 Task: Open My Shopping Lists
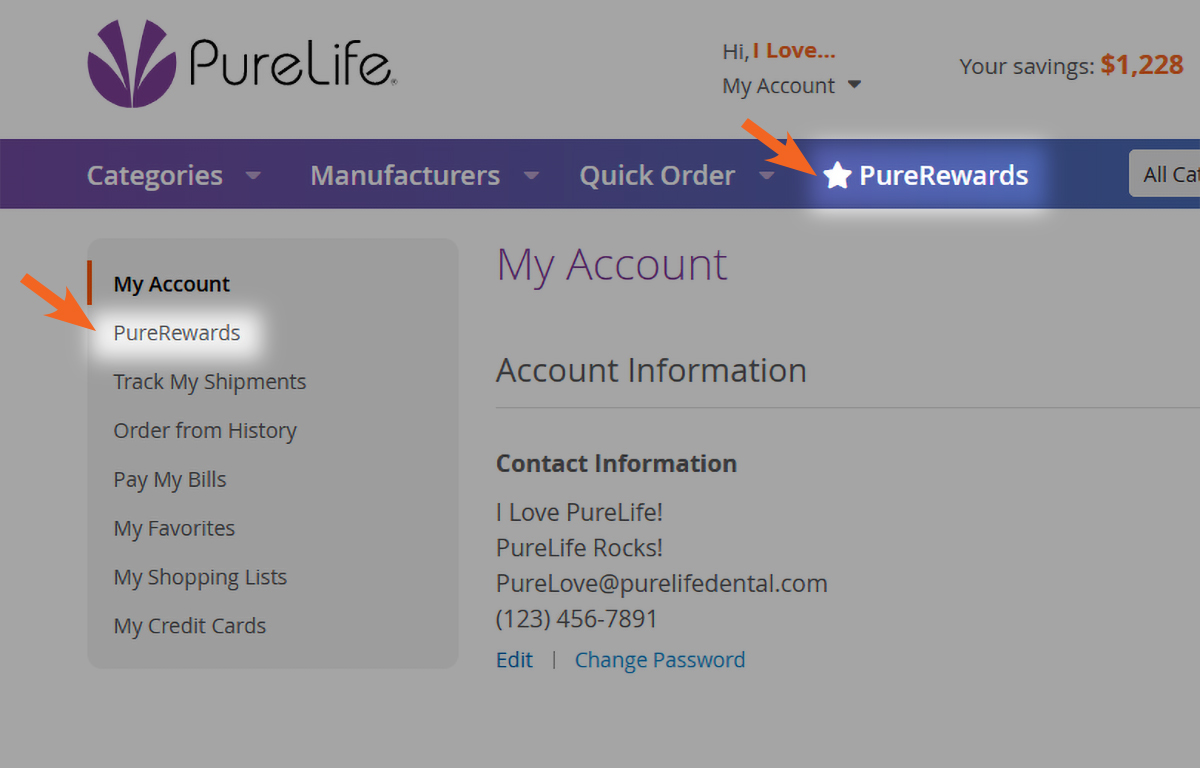[x=200, y=577]
